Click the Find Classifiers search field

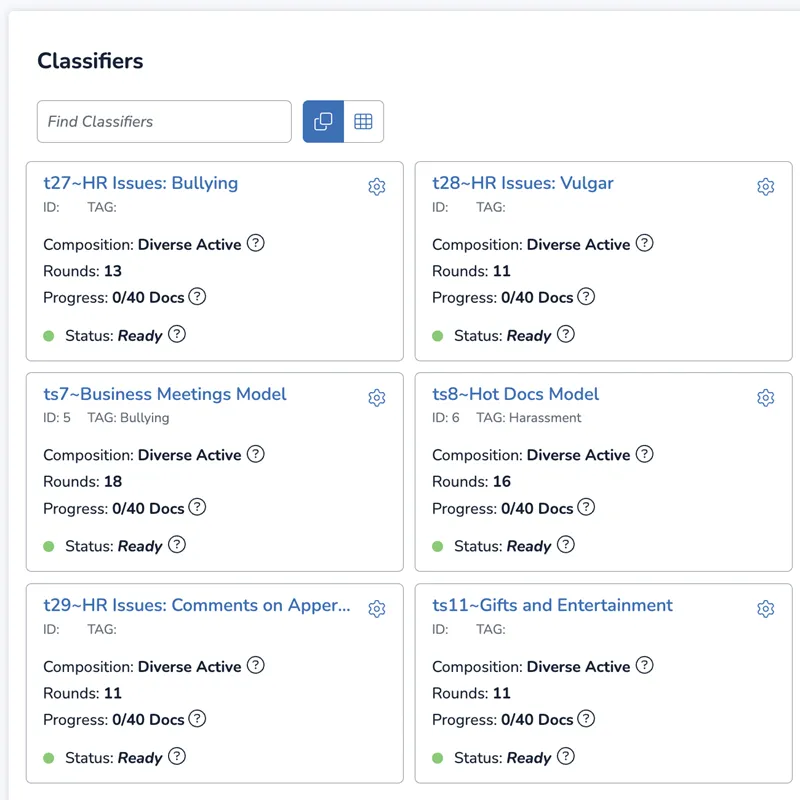[x=164, y=121]
